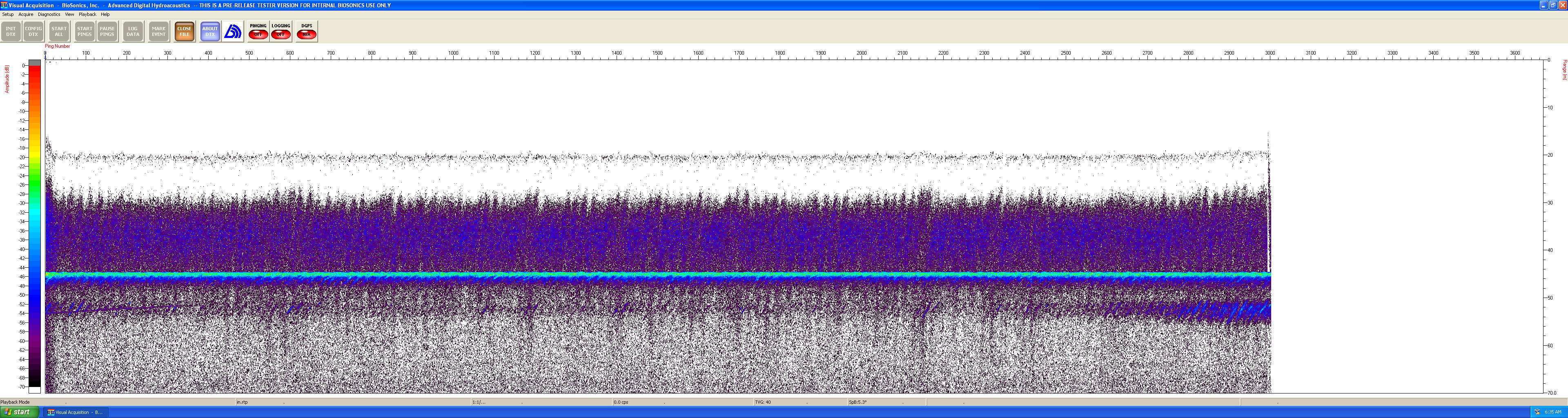Click the '0.0 cps' status entry

(621, 402)
